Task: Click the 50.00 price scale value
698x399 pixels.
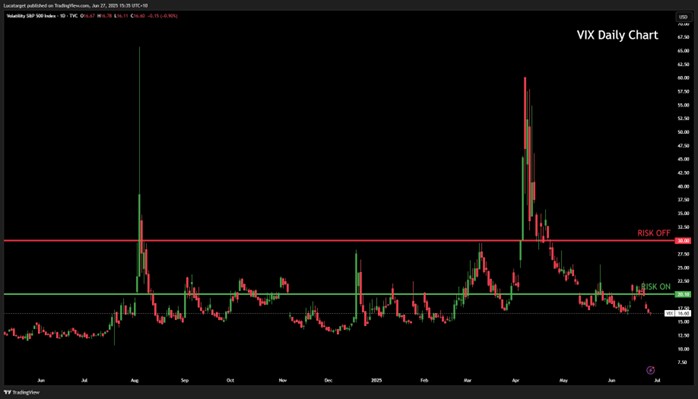Action: [x=683, y=132]
